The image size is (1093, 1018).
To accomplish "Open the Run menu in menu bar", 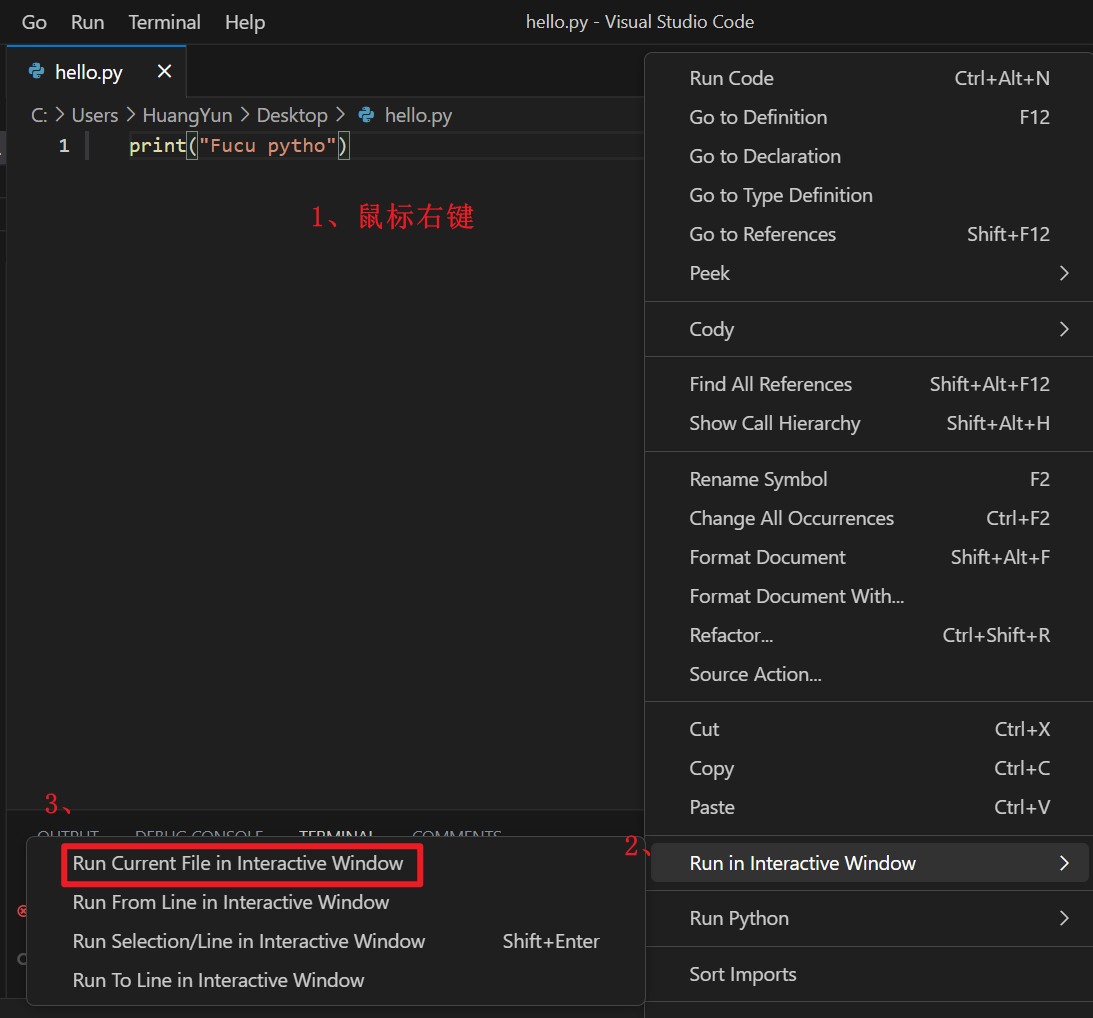I will click(x=88, y=22).
